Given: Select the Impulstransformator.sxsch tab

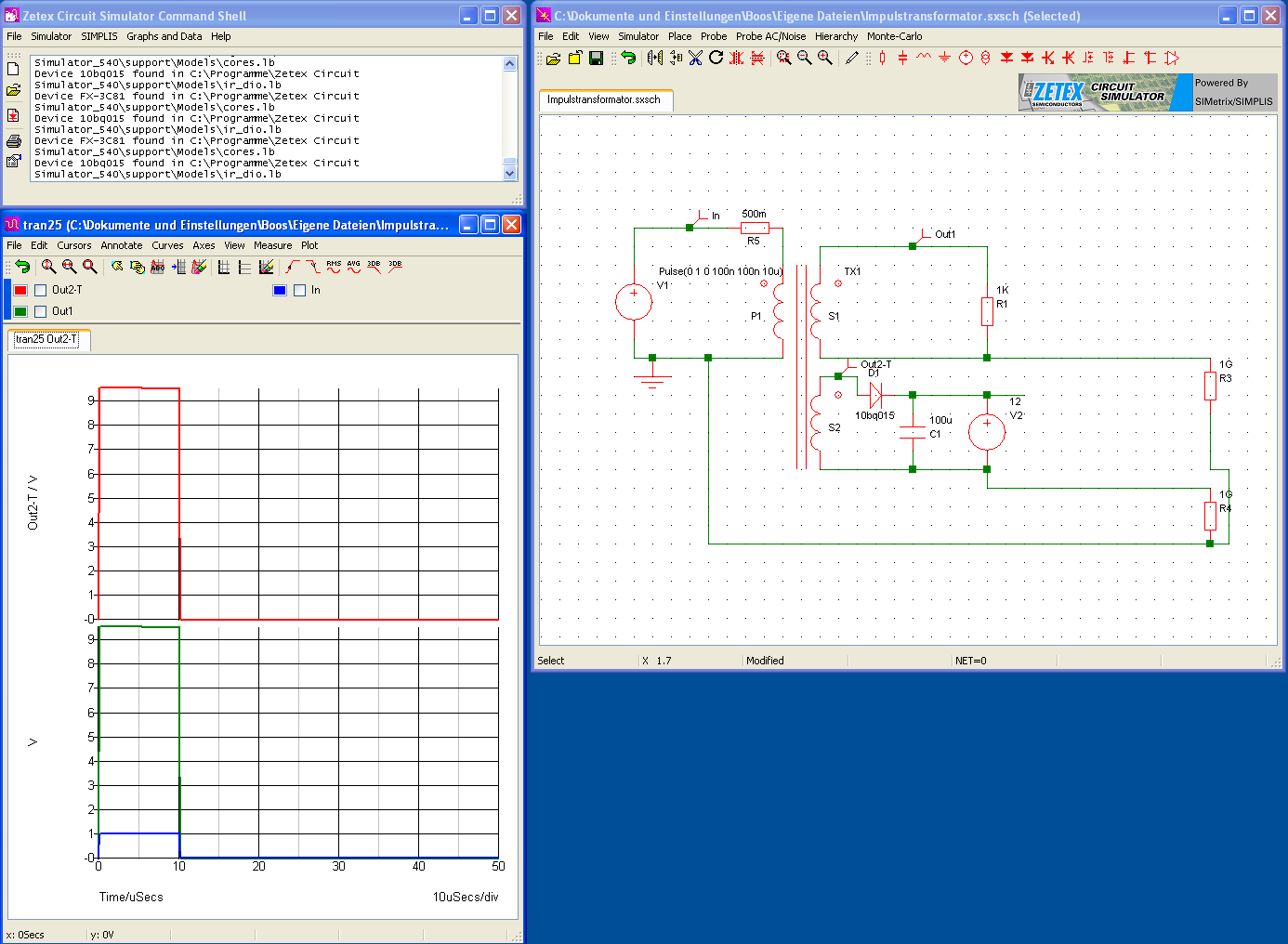Looking at the screenshot, I should point(604,99).
